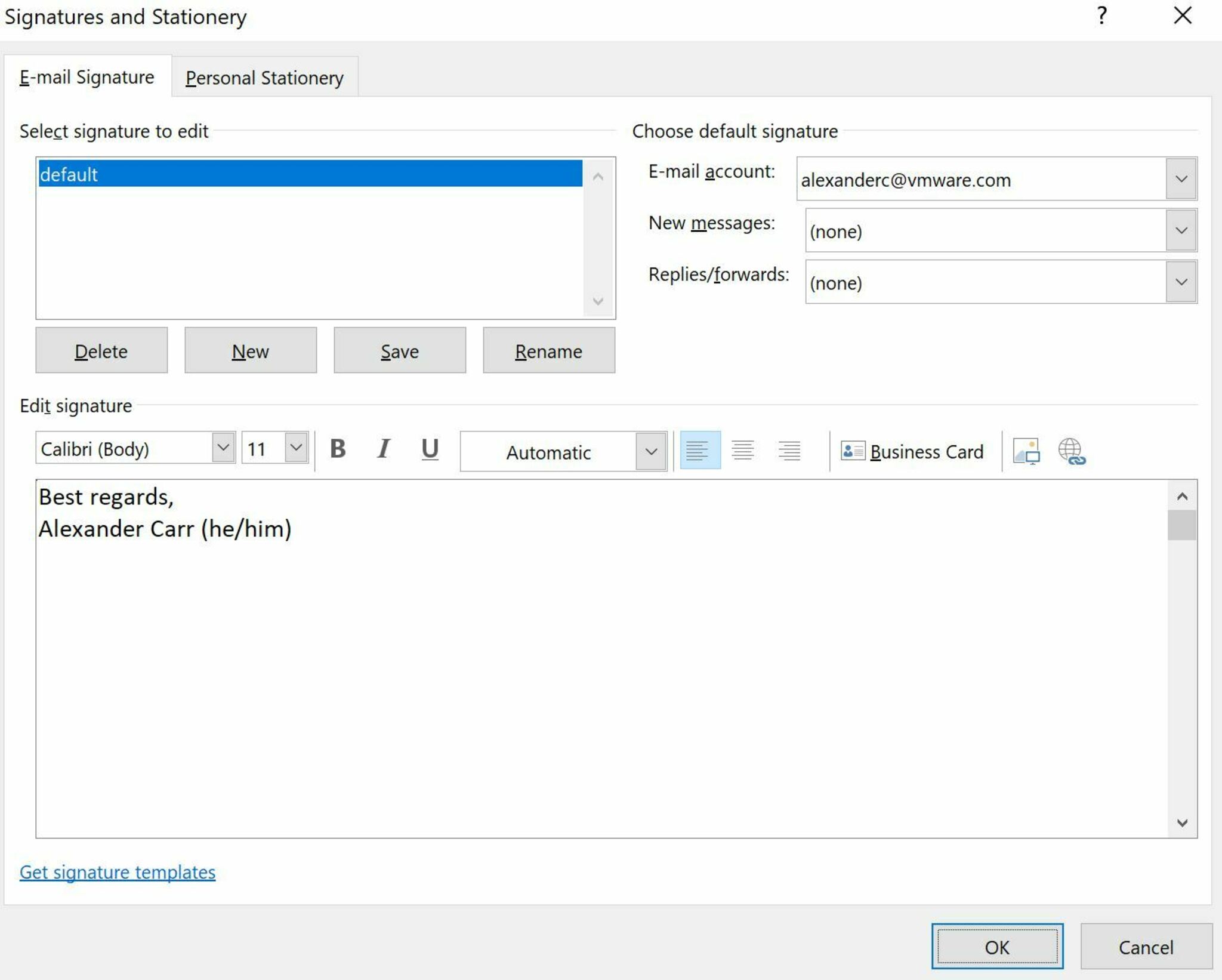Screen dimensions: 1222x980
Task: Toggle Bold formatting for signature
Action: 338,449
